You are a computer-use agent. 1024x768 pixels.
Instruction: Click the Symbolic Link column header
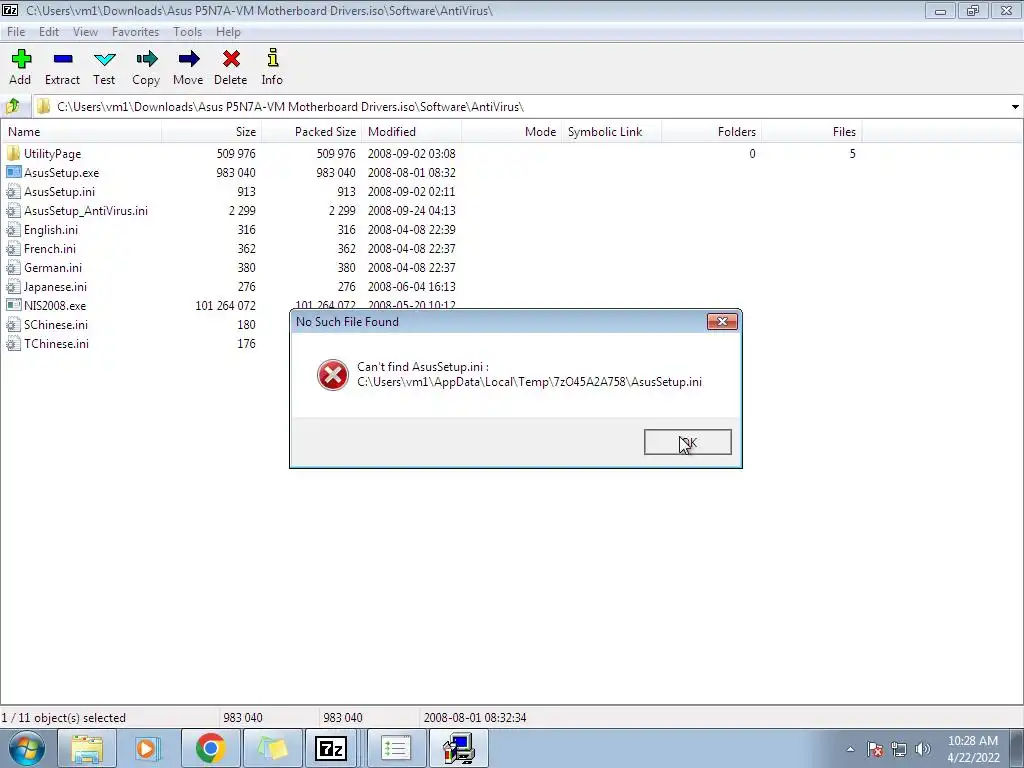pyautogui.click(x=611, y=131)
